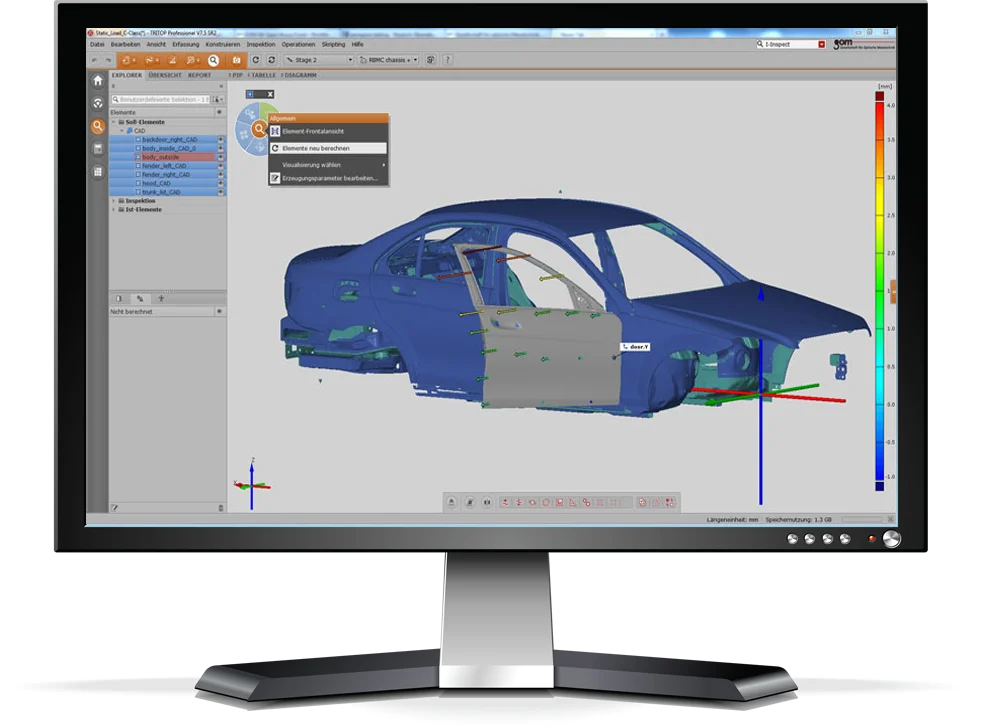The height and width of the screenshot is (728, 997).
Task: Expand the Inspektion tree node
Action: (113, 201)
